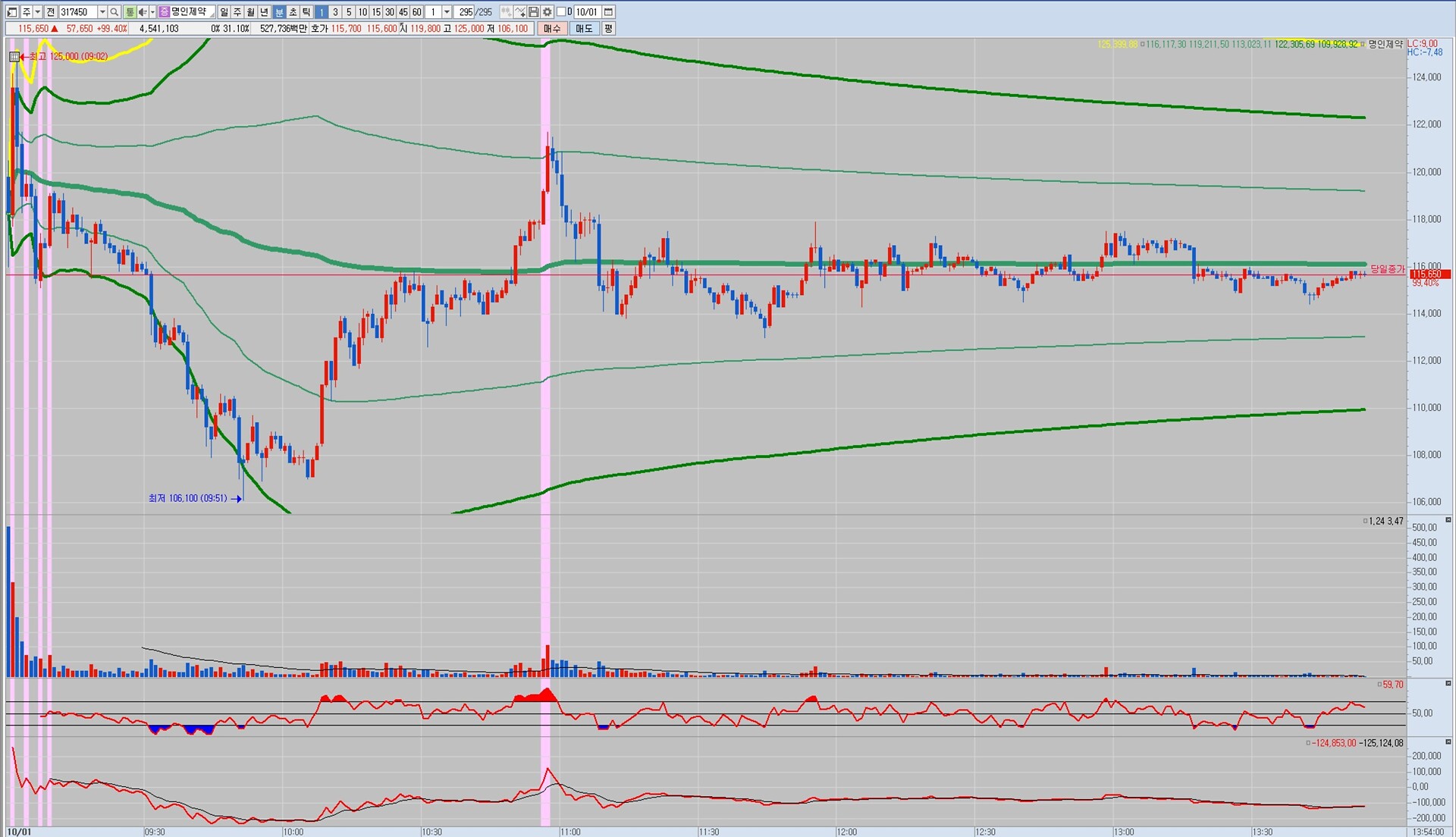The image size is (1456, 837).
Task: Toggle the D checkbox before date
Action: (562, 12)
